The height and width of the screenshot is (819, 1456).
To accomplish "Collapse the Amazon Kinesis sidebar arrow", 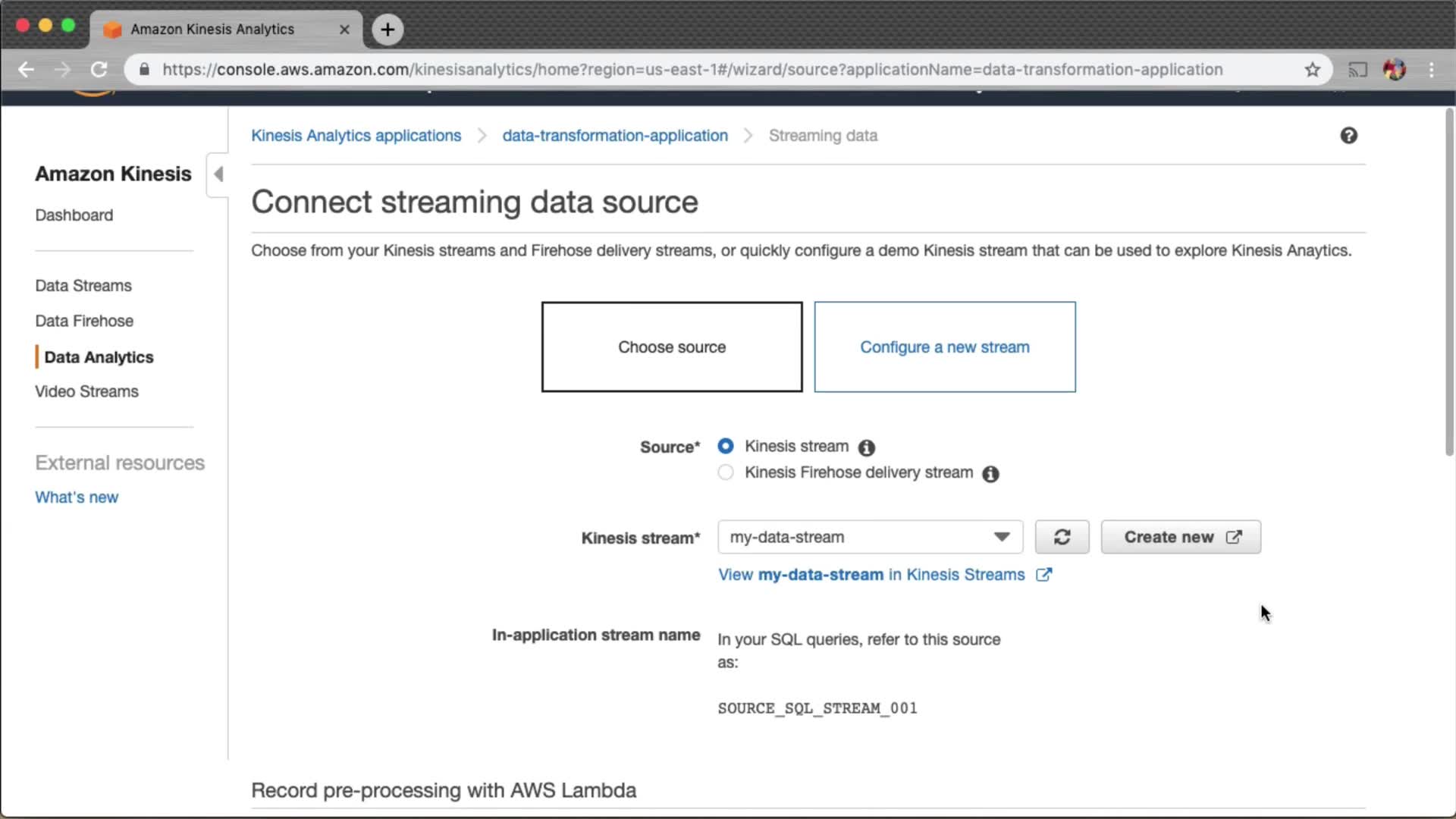I will point(218,174).
